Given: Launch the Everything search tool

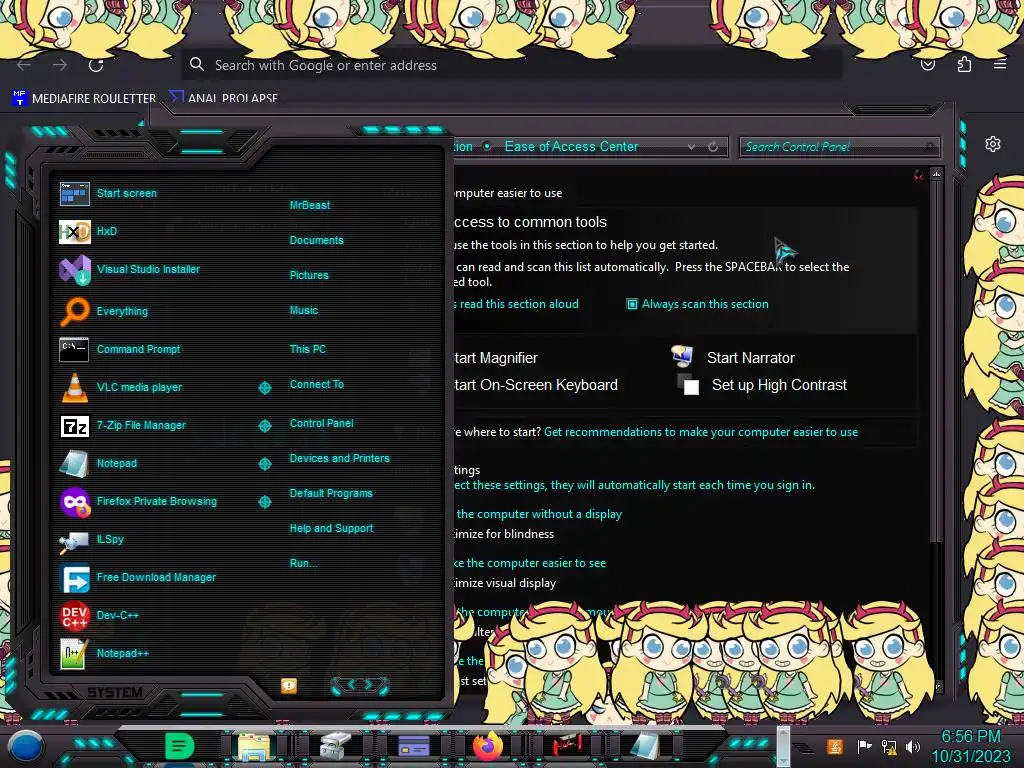Looking at the screenshot, I should [x=104, y=311].
